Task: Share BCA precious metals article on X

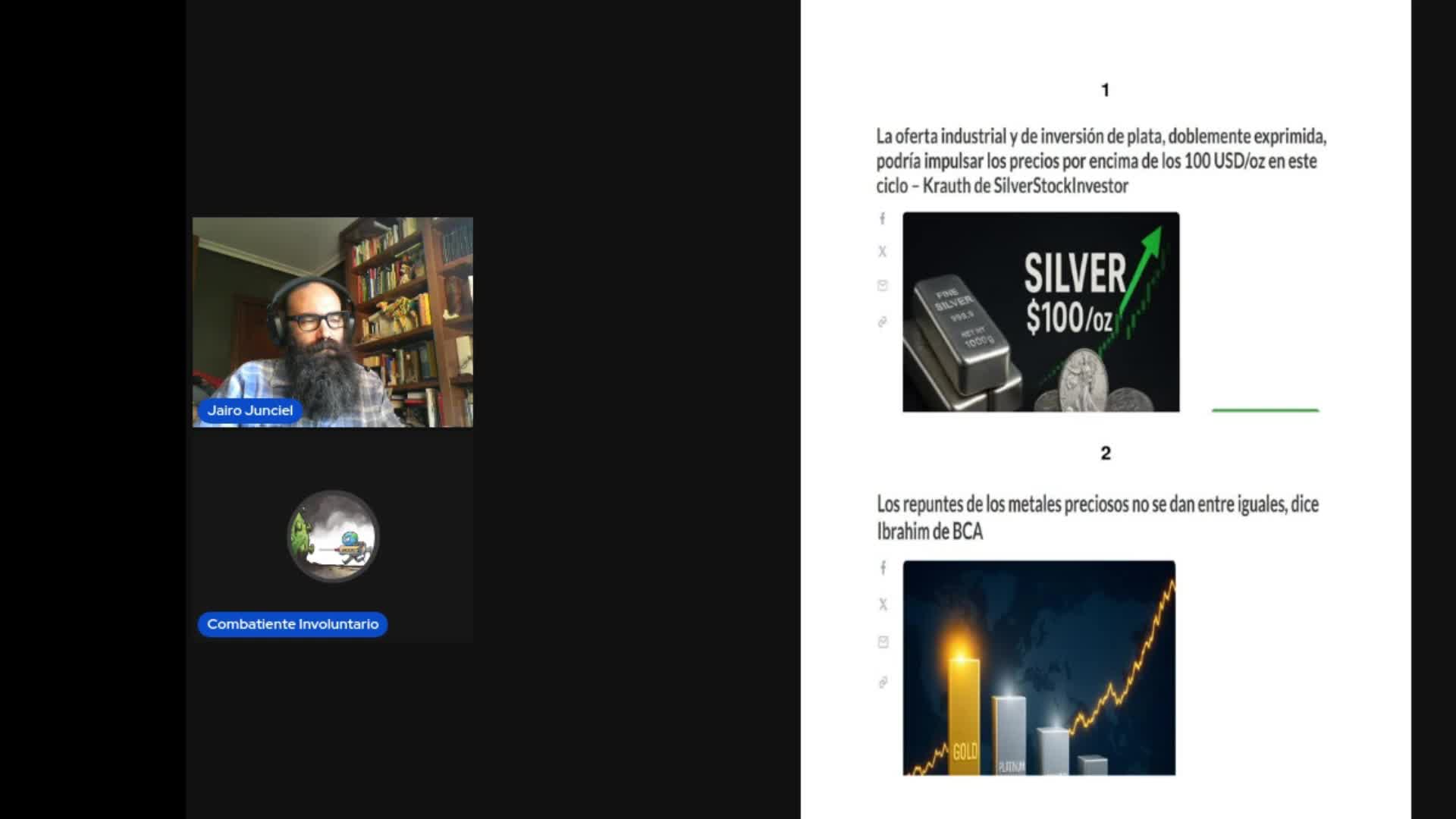Action: click(883, 604)
